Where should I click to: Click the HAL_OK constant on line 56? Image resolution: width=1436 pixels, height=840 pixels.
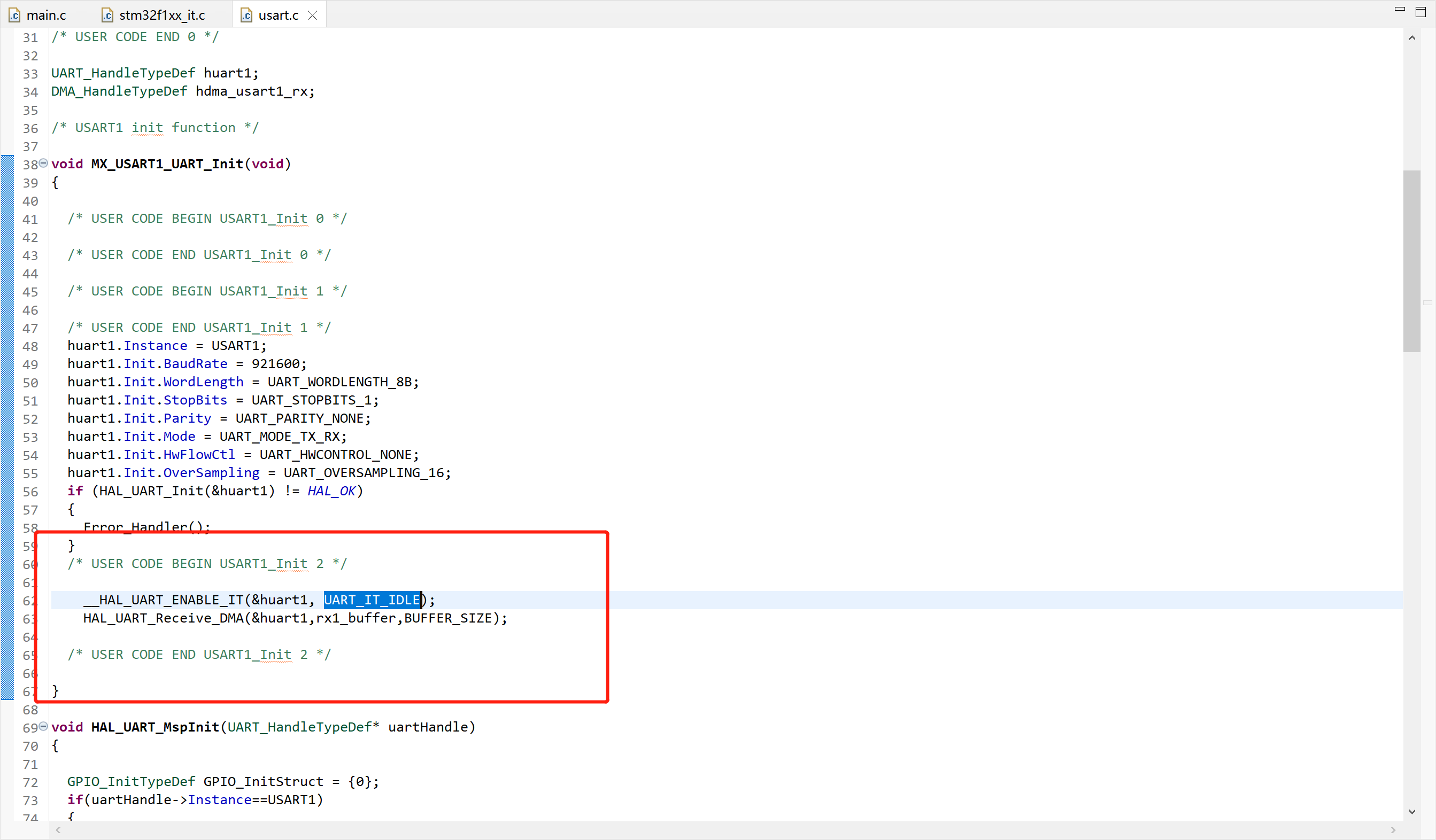[331, 491]
